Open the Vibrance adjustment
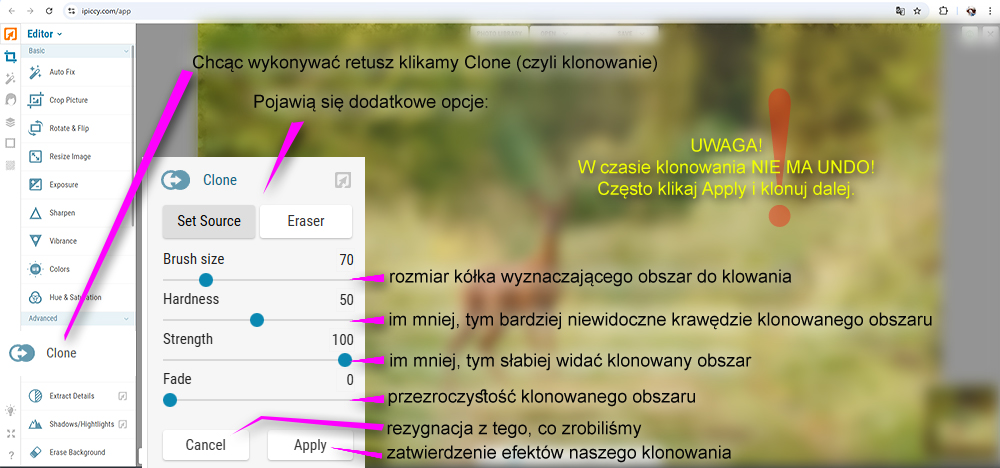This screenshot has width=1000, height=468. click(63, 240)
